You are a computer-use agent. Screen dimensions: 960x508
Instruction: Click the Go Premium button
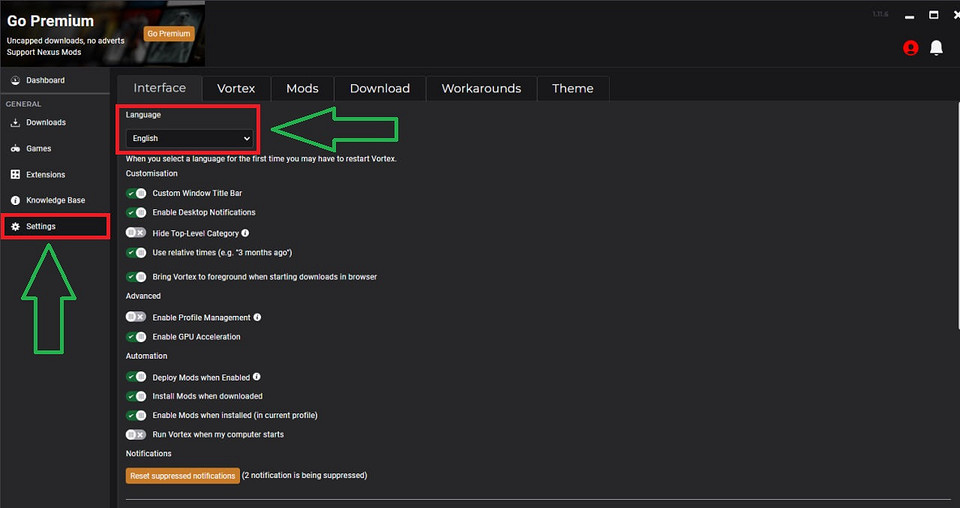coord(168,33)
